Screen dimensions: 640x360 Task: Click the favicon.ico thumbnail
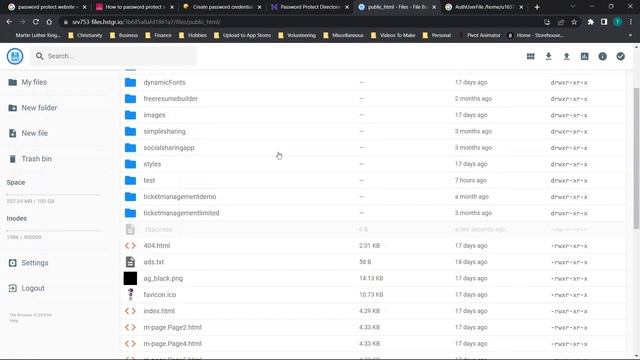click(131, 294)
